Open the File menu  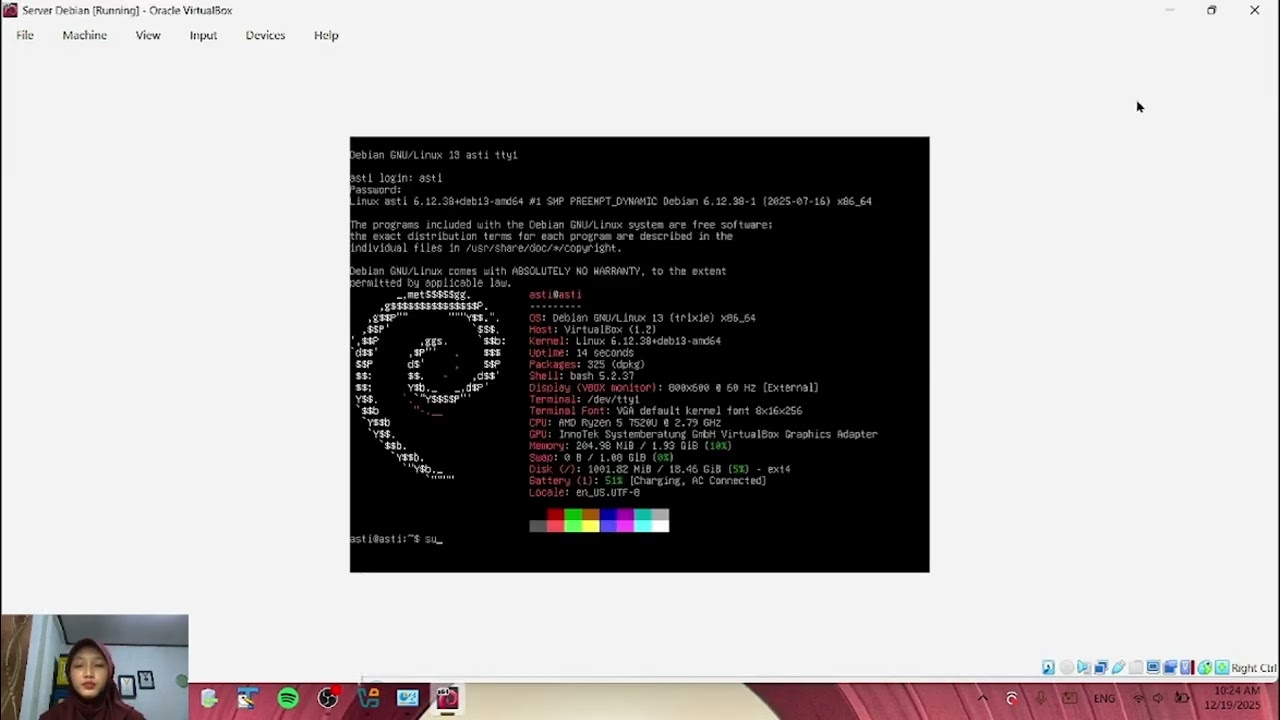coord(25,35)
